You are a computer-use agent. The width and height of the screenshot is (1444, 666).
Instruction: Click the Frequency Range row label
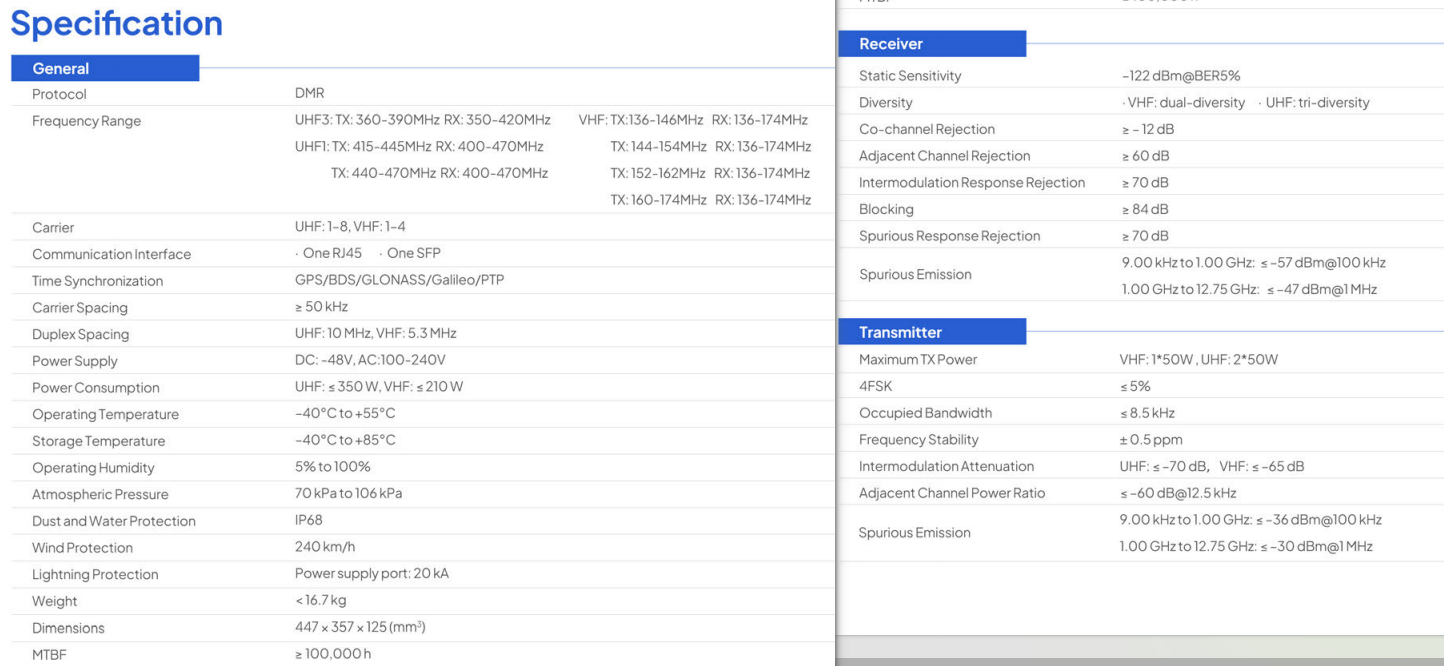point(86,121)
